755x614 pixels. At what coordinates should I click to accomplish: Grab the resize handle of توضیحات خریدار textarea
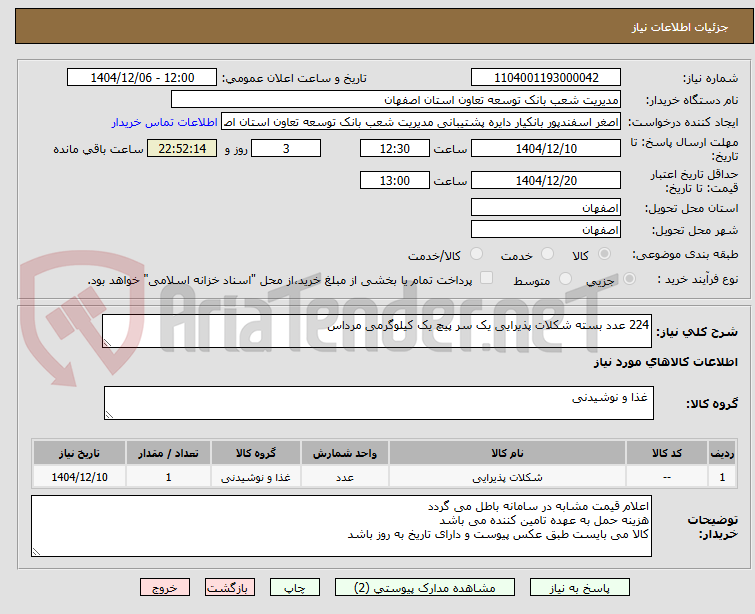coord(36,552)
